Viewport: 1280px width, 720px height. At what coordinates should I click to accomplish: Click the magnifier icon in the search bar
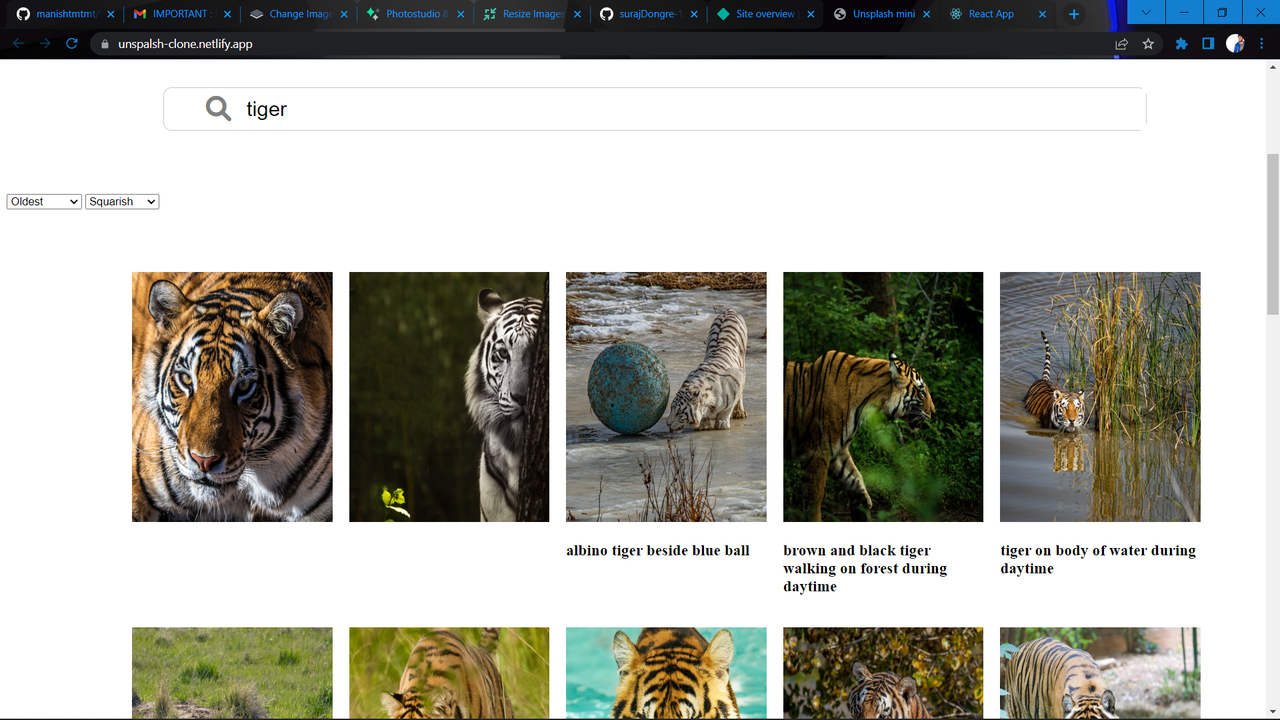coord(217,108)
